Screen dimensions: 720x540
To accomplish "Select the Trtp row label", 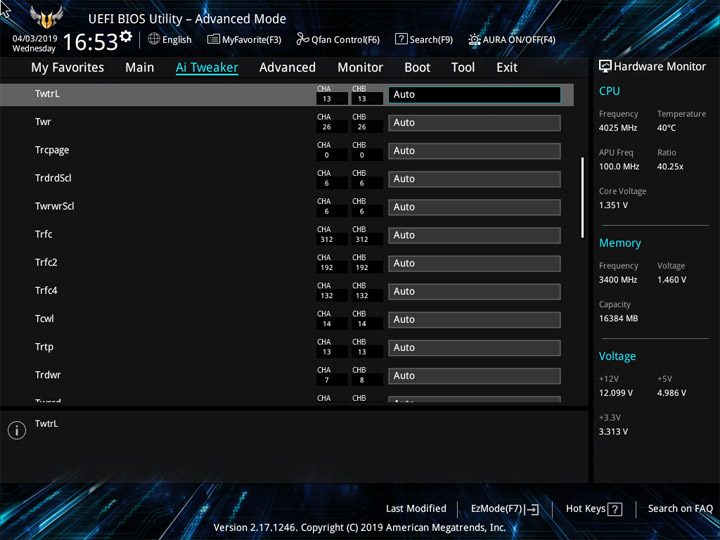I will click(44, 347).
